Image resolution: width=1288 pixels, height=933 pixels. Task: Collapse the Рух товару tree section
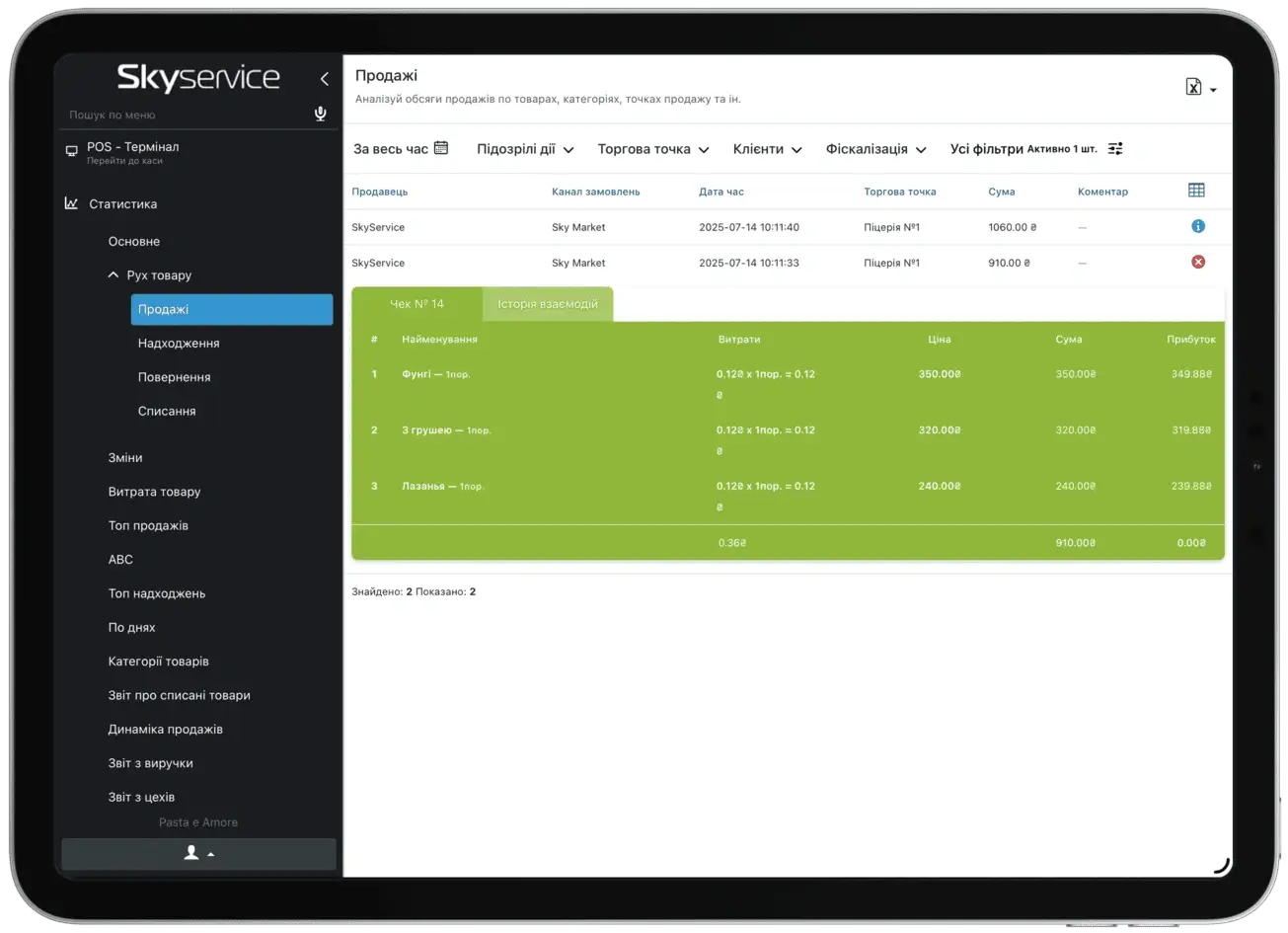click(x=114, y=275)
